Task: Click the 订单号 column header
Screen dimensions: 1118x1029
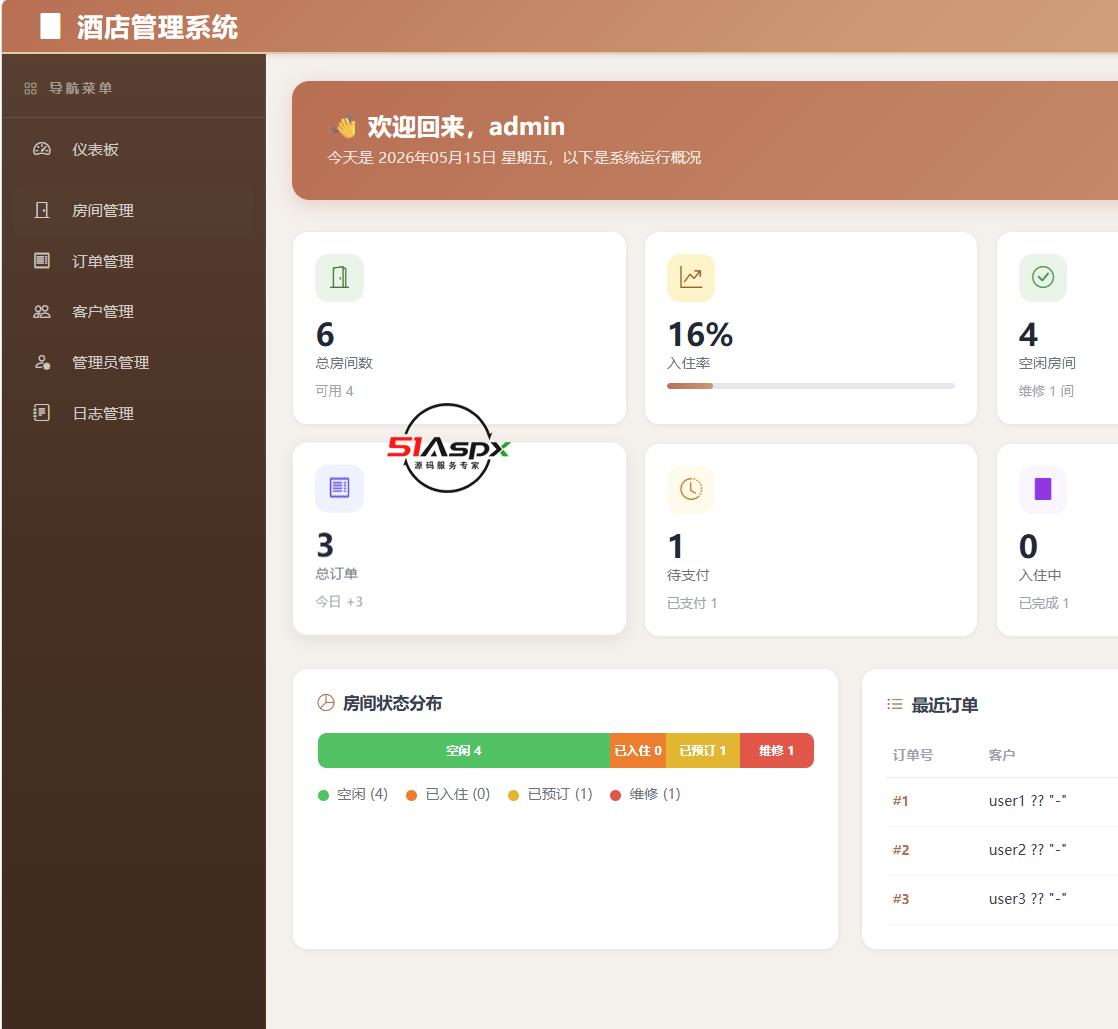Action: click(913, 754)
